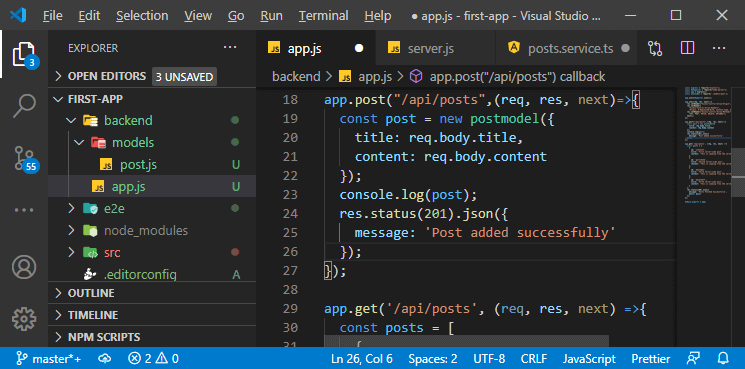Open post.js in the explorer tree
Image resolution: width=745 pixels, height=369 pixels.
click(152, 165)
